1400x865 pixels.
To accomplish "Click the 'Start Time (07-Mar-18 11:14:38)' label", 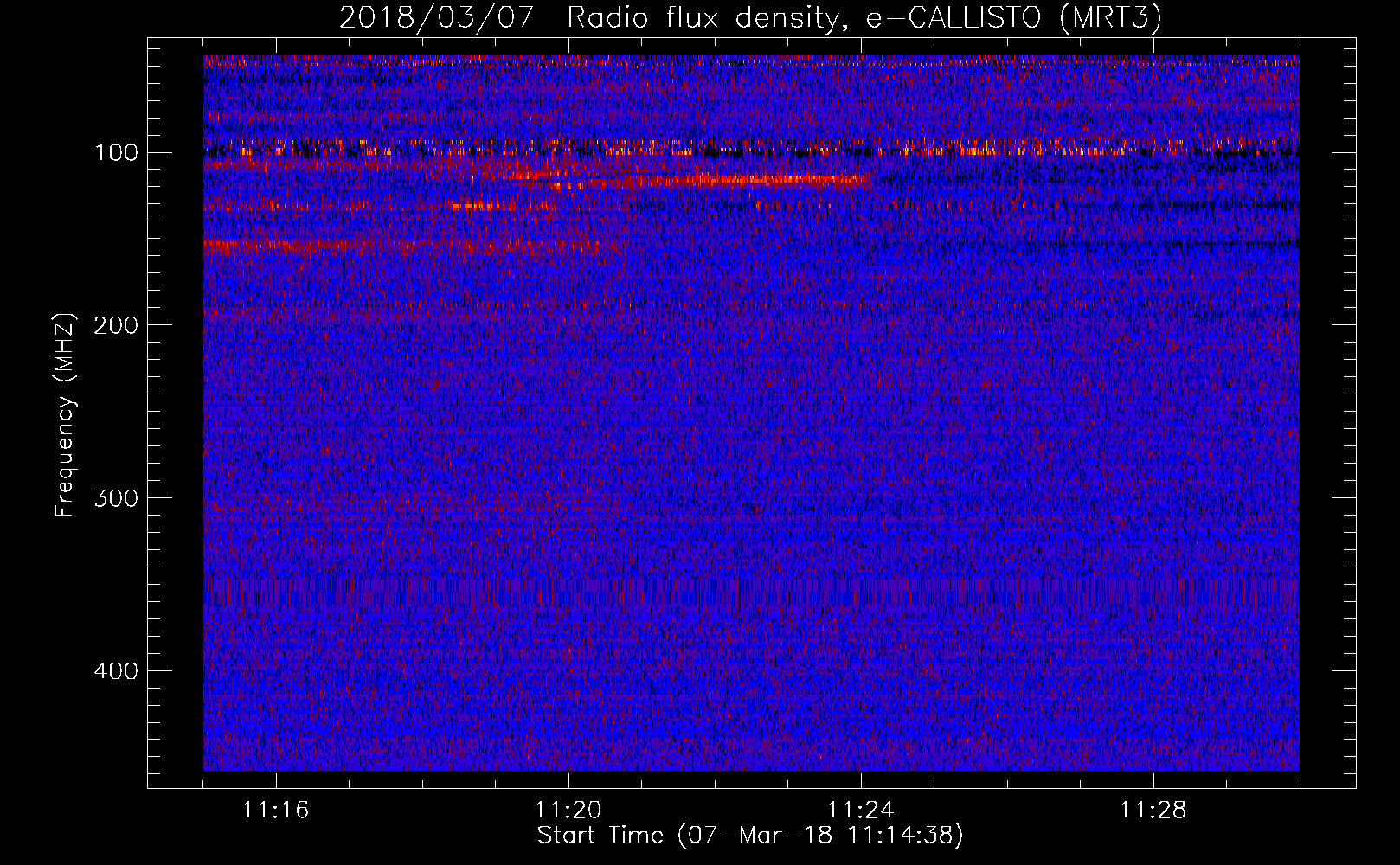I will click(750, 836).
